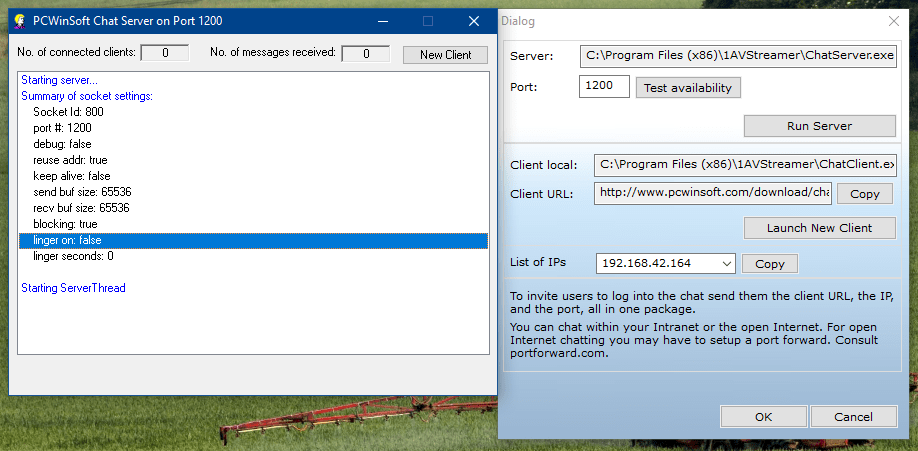The width and height of the screenshot is (918, 451).
Task: Click OK in the Dialog window
Action: 763,417
